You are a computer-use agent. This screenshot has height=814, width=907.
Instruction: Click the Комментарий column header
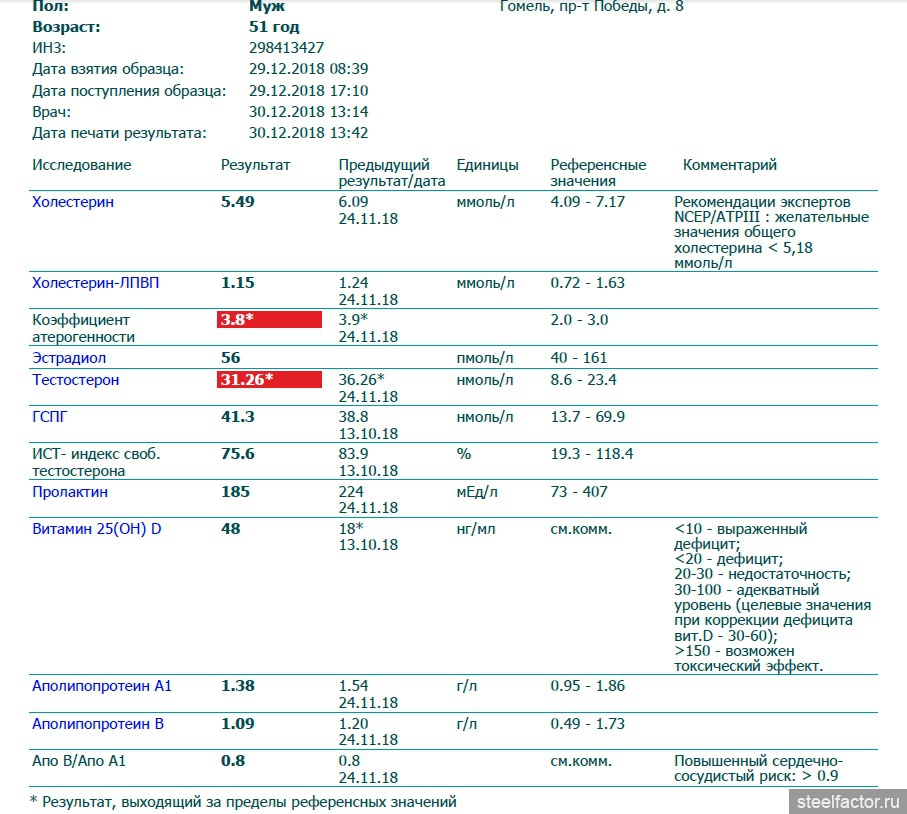click(729, 165)
